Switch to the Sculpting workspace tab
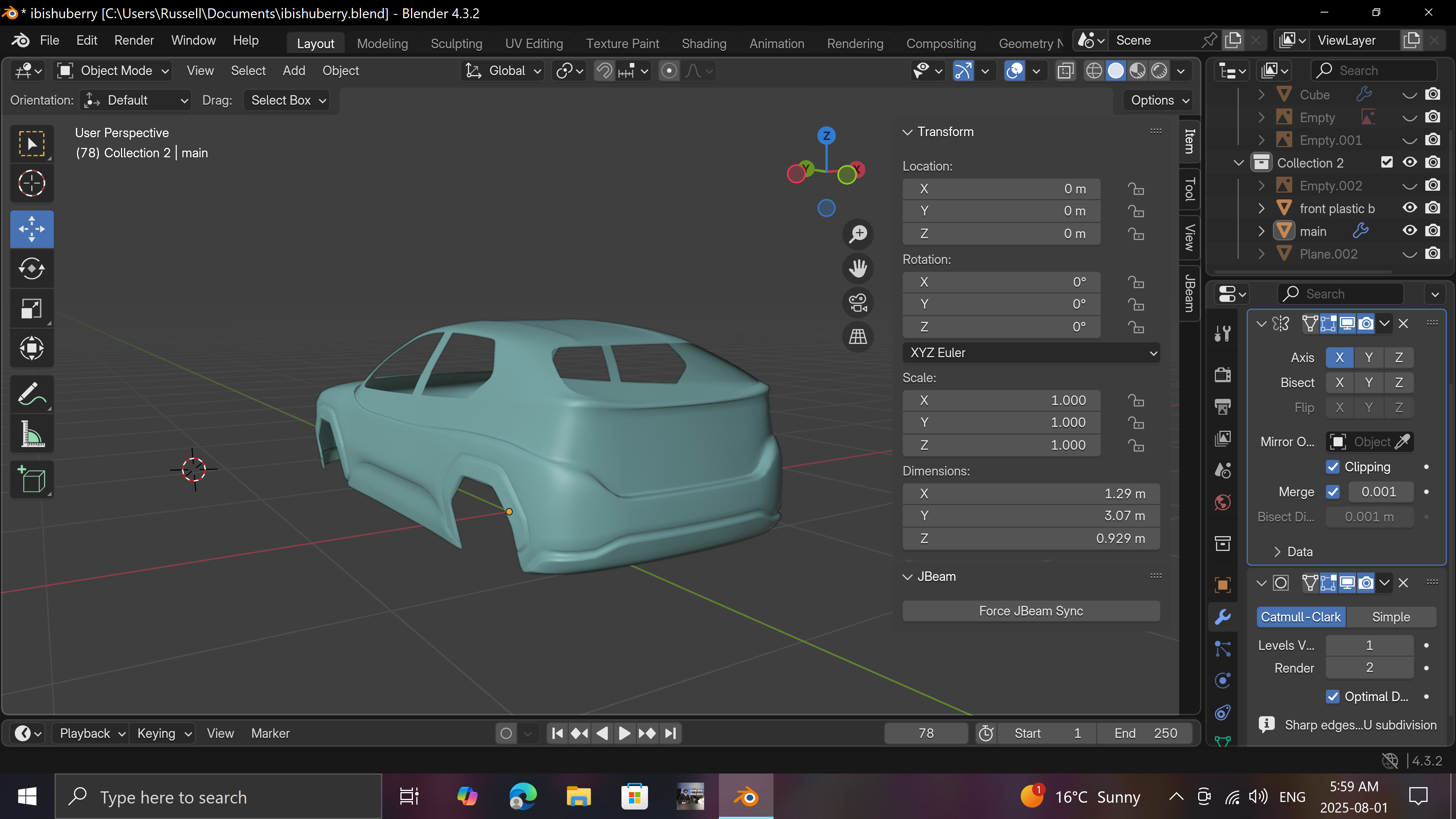This screenshot has width=1456, height=819. point(456,44)
